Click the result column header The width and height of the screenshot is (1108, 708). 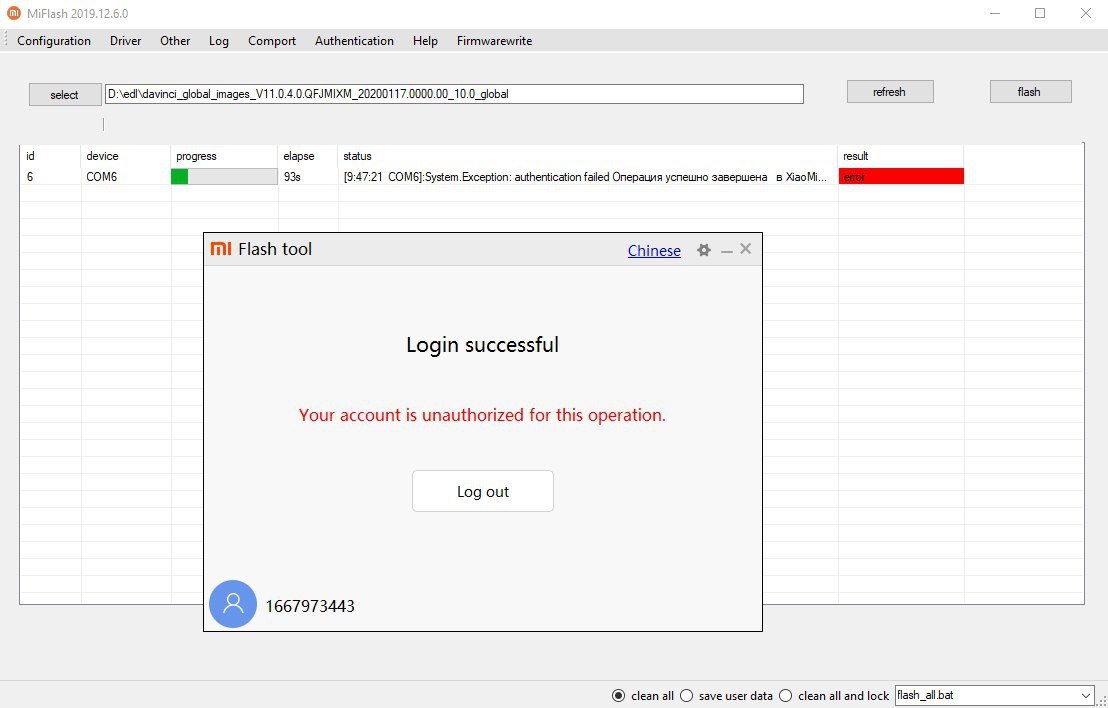(856, 156)
